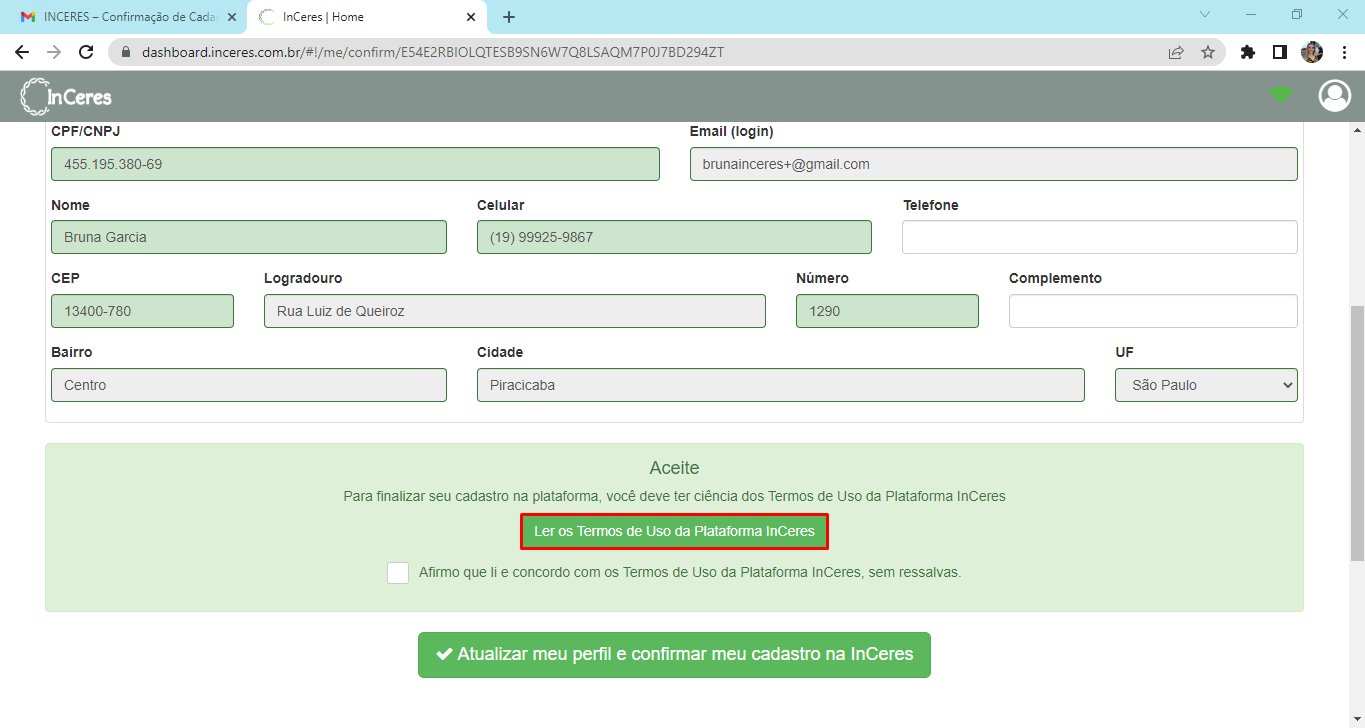Click the Logradouro field

click(x=515, y=311)
